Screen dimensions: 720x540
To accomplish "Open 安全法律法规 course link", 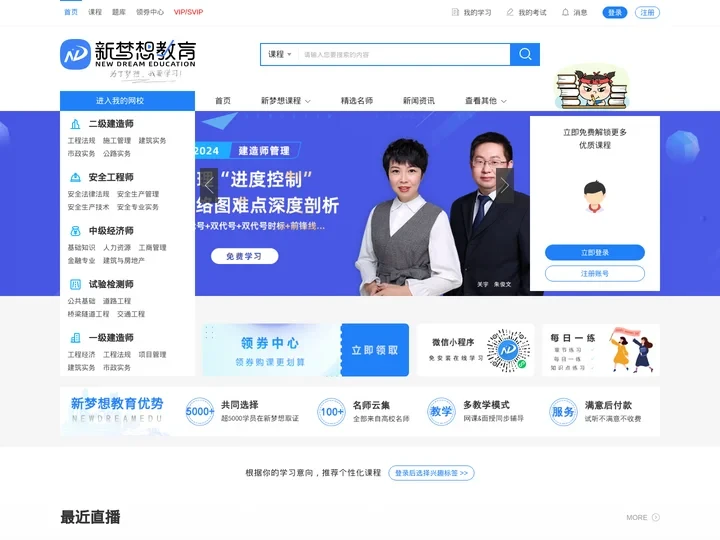I will tap(88, 194).
